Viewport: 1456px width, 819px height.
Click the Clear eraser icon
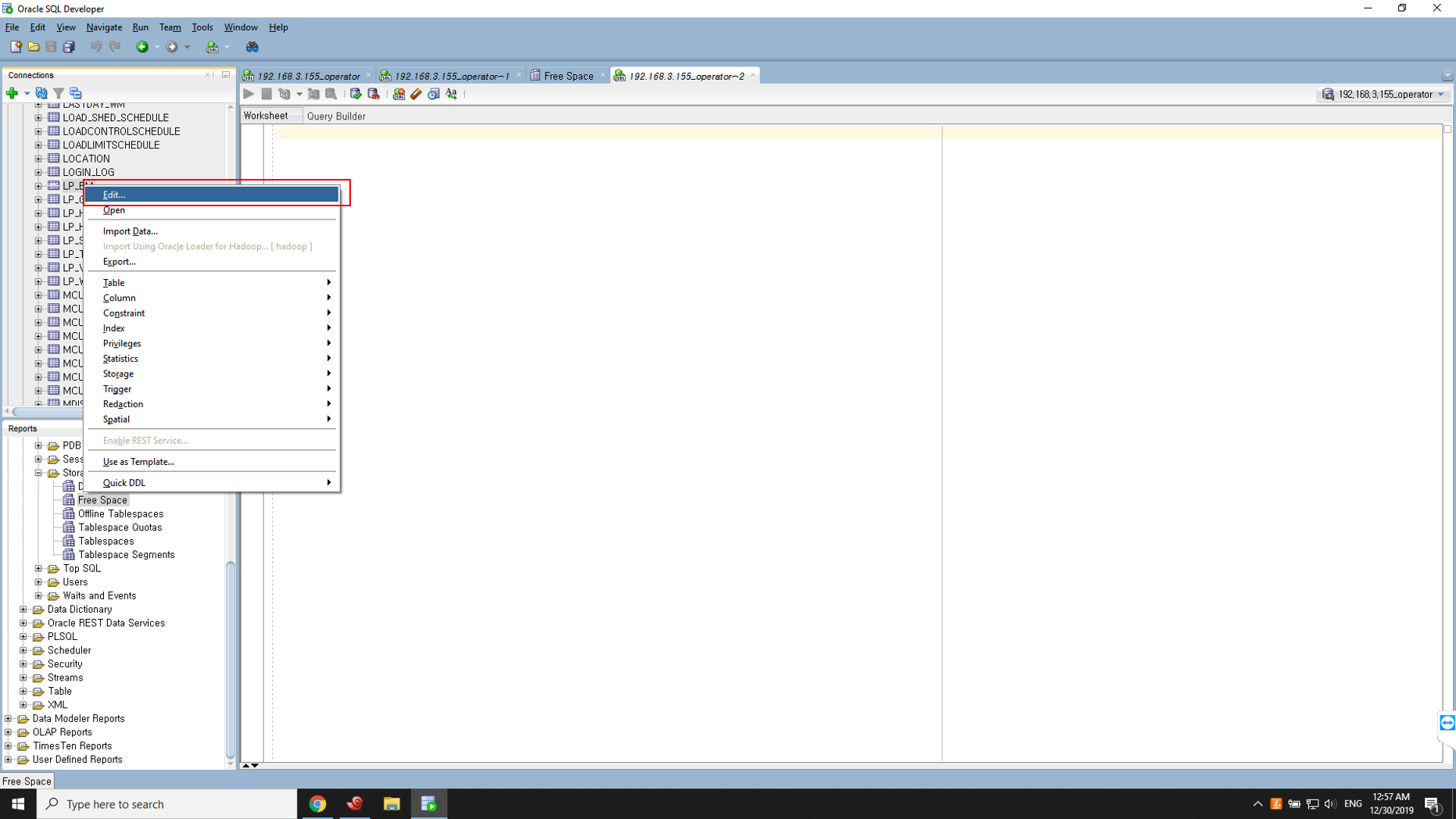(416, 94)
